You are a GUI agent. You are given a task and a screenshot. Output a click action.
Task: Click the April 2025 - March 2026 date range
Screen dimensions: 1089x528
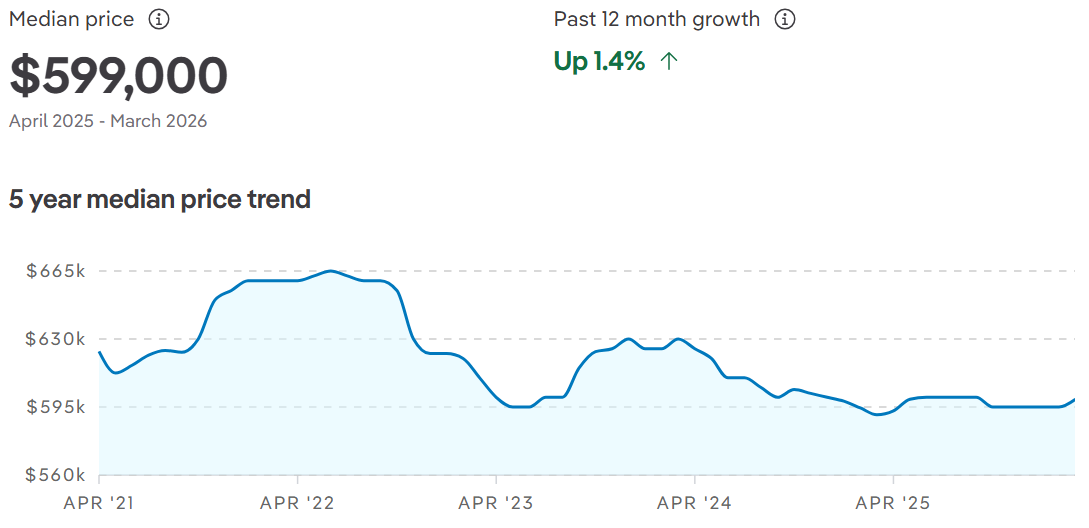click(108, 121)
